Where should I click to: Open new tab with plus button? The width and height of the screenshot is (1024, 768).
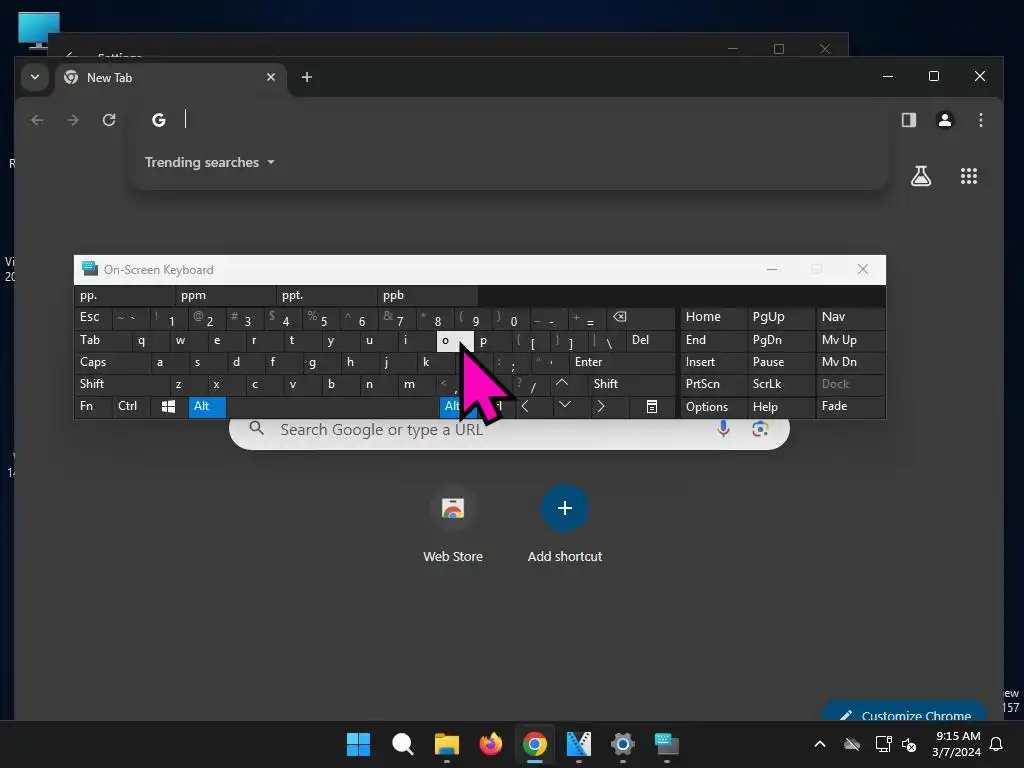click(306, 77)
